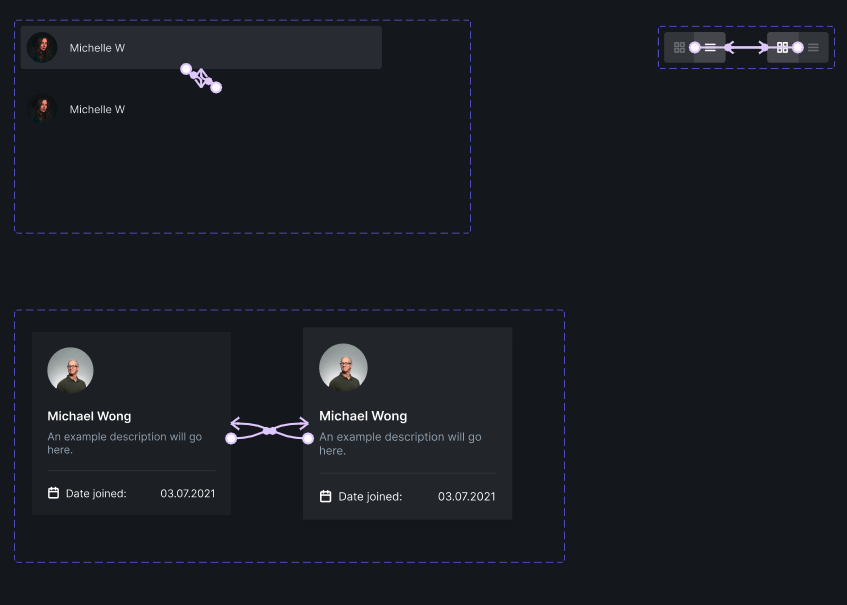This screenshot has height=605, width=847.
Task: Click calendar icon in left Michael Wong card
Action: (53, 493)
